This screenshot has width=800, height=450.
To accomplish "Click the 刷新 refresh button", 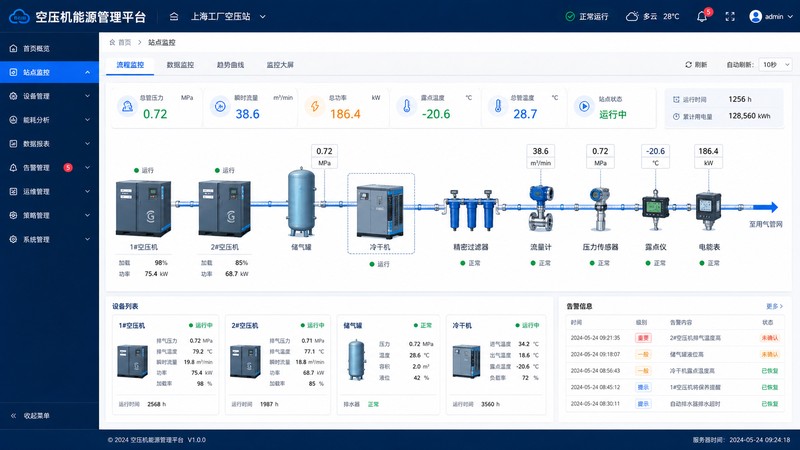I will point(696,65).
